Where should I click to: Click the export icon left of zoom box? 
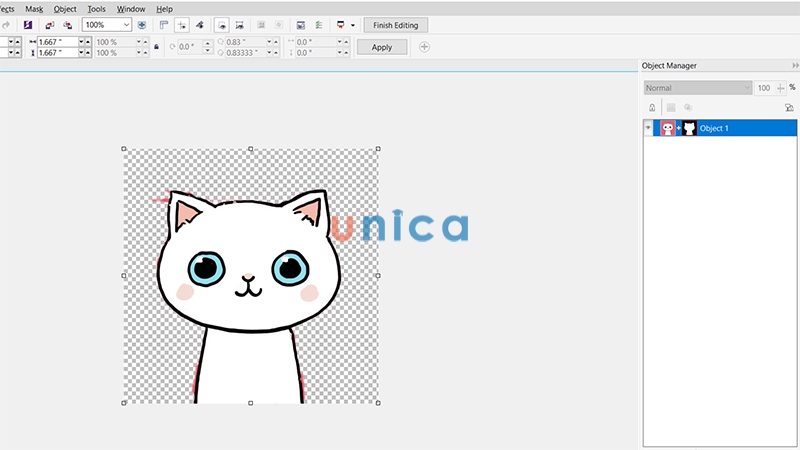click(67, 25)
